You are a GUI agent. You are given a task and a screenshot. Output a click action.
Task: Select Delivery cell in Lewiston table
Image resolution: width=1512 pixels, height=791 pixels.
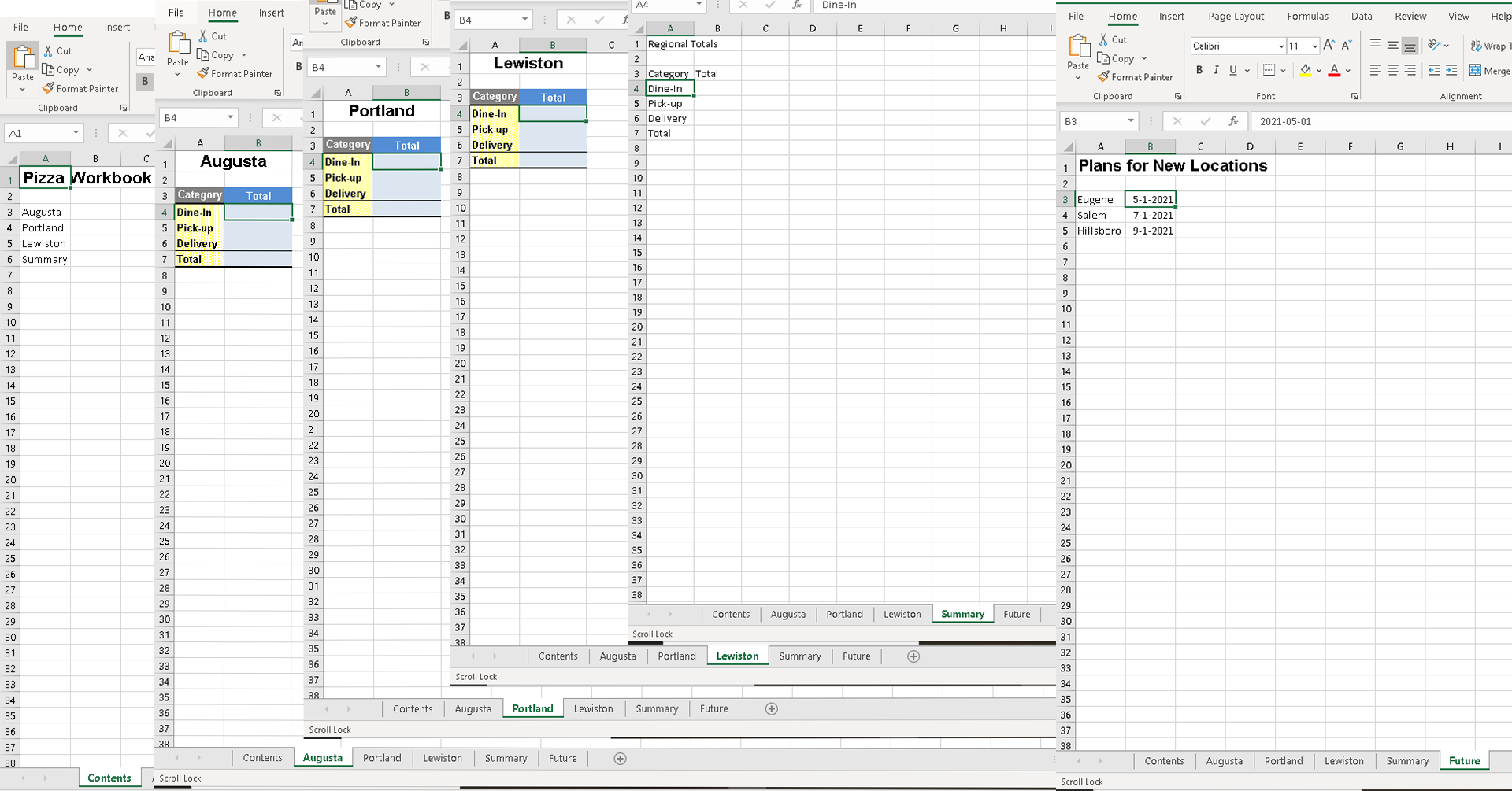point(495,145)
